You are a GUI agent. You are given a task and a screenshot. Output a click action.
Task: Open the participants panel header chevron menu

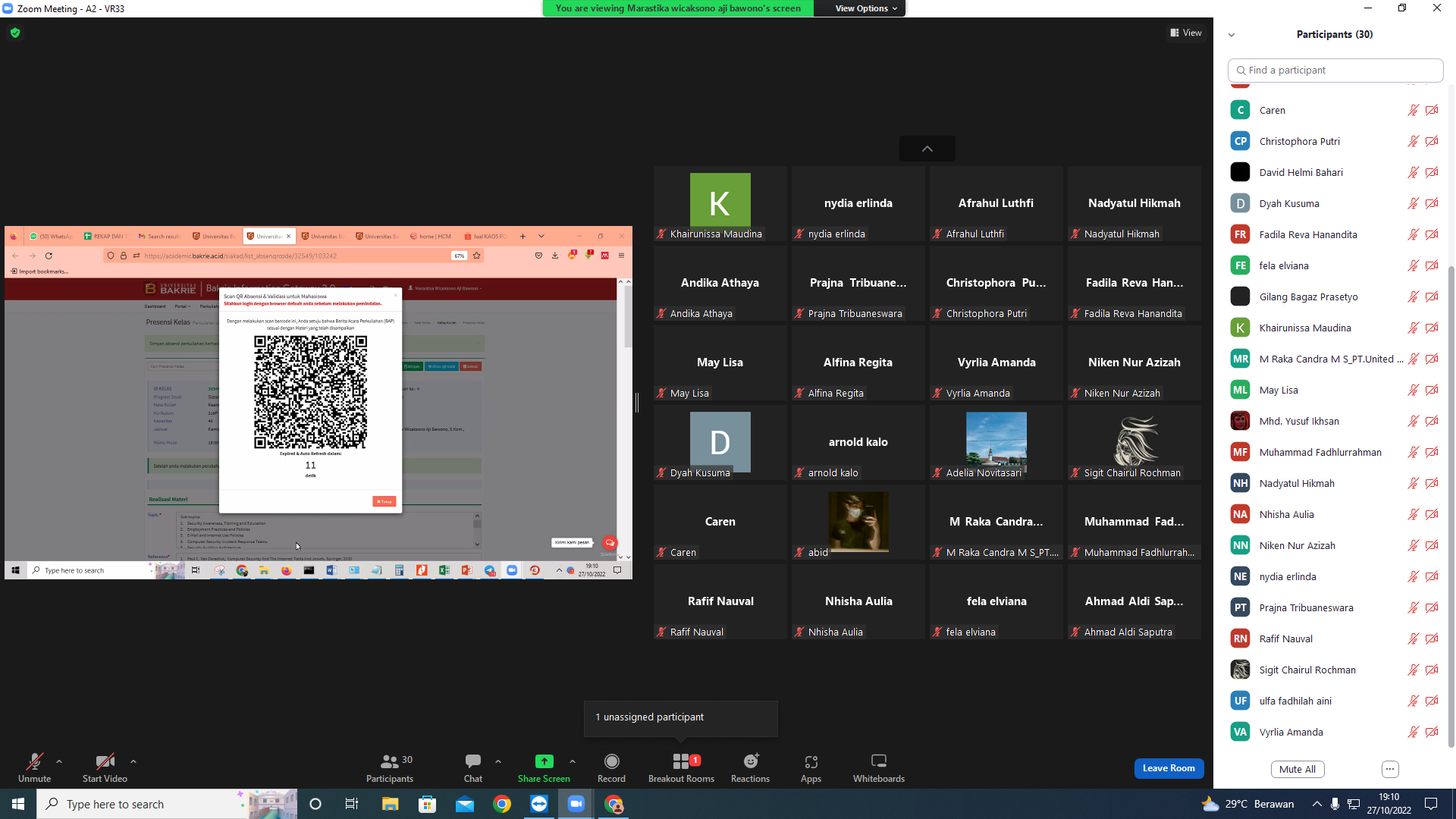(1232, 35)
